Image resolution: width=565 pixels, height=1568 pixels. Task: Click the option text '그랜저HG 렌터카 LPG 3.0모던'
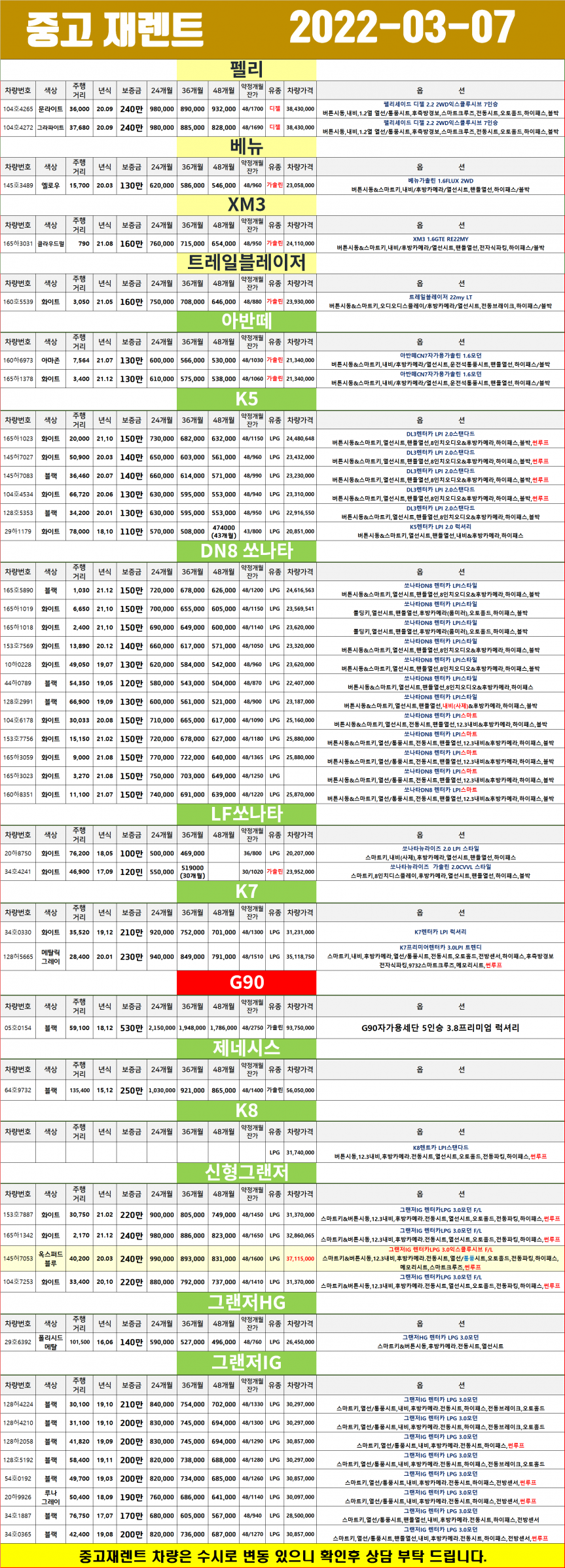pos(441,1338)
